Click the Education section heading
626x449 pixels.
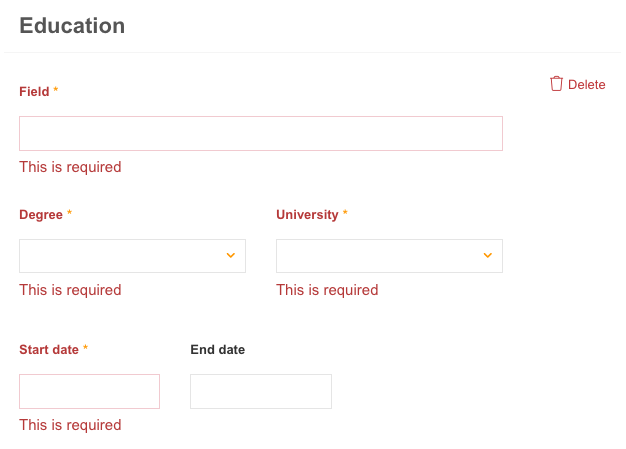click(x=72, y=26)
